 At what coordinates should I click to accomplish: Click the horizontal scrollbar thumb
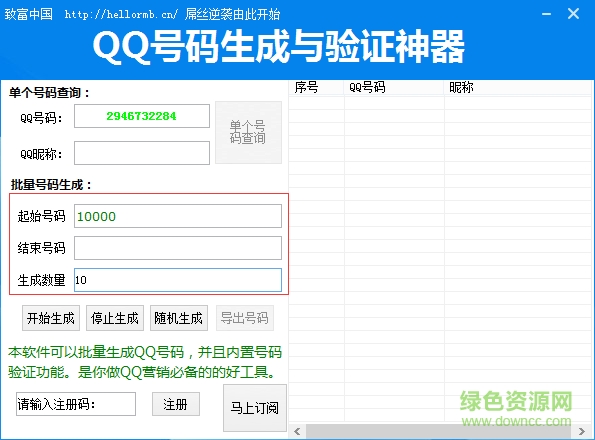(x=438, y=431)
